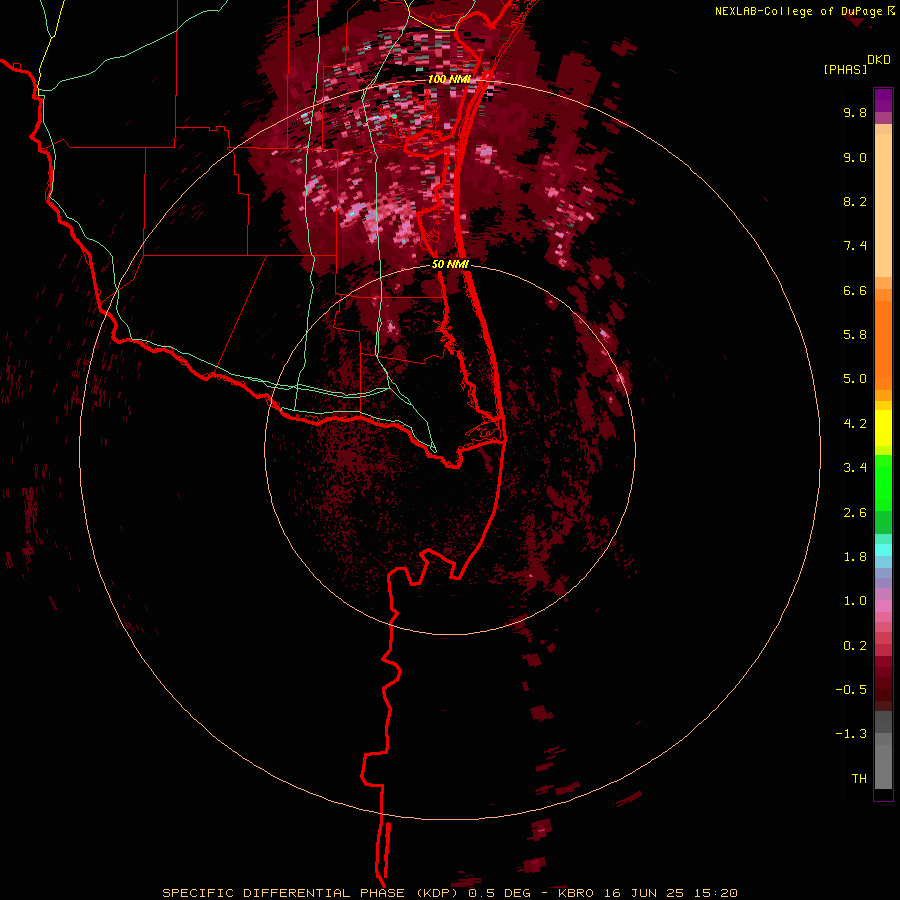This screenshot has height=900, width=900.
Task: Click the pale peach segment of color bar
Action: [883, 205]
